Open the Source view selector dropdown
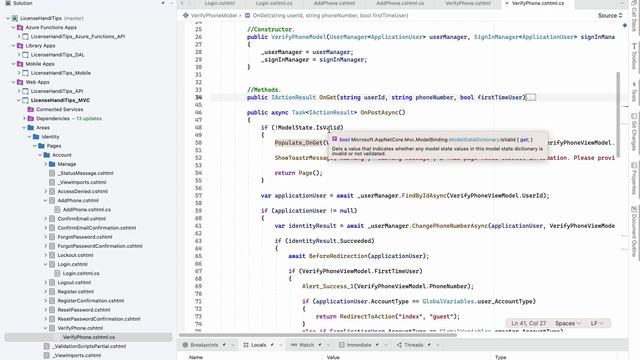Image resolution: width=640 pixels, height=360 pixels. coord(610,16)
